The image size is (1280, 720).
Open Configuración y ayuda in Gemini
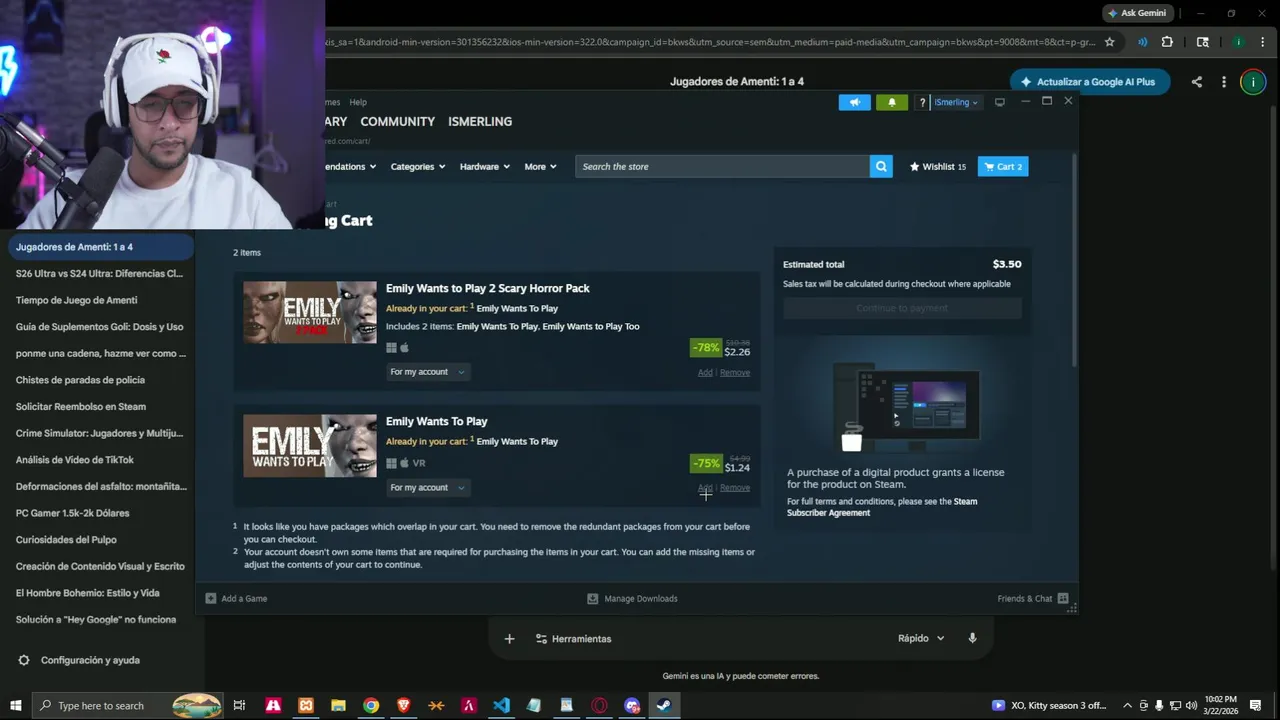(x=79, y=660)
